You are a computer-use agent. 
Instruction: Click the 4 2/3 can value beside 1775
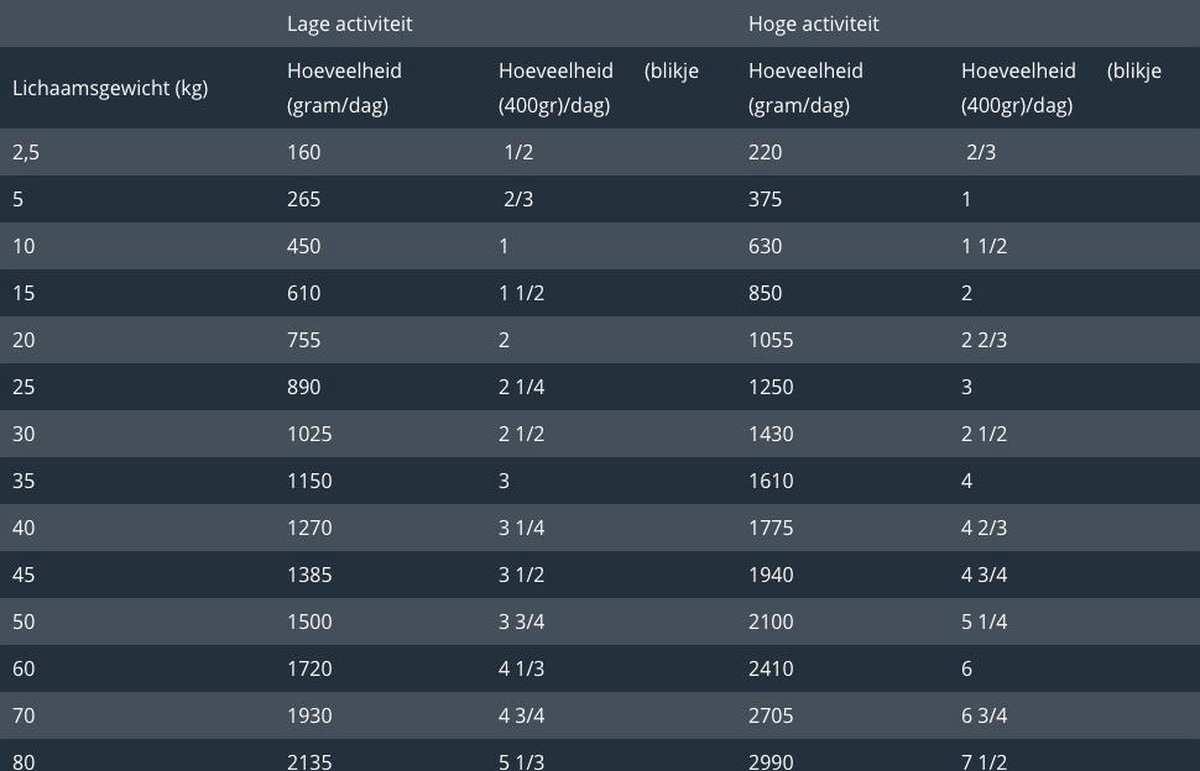pyautogui.click(x=984, y=528)
